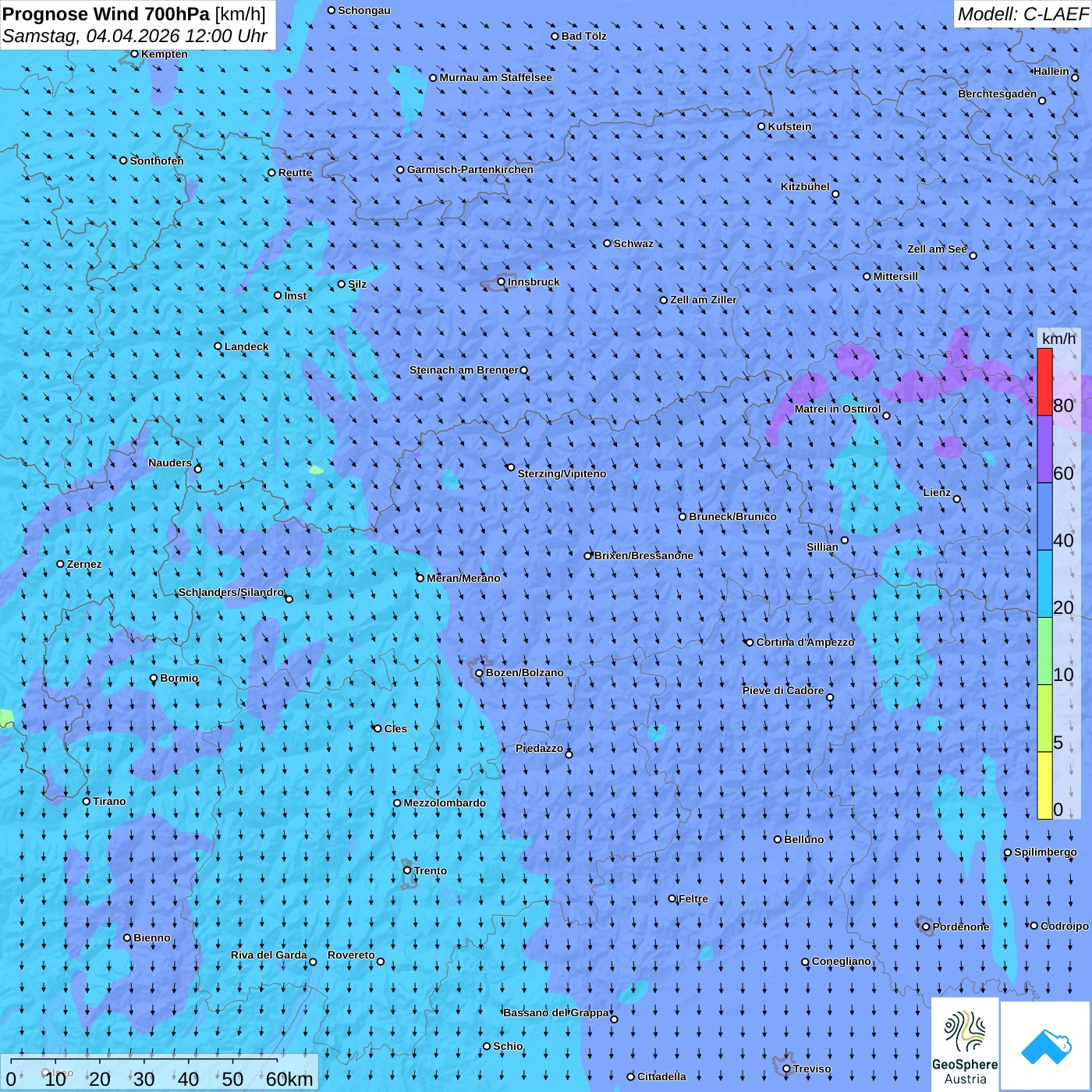Click the Landeck city label
This screenshot has height=1092, width=1092.
[246, 346]
